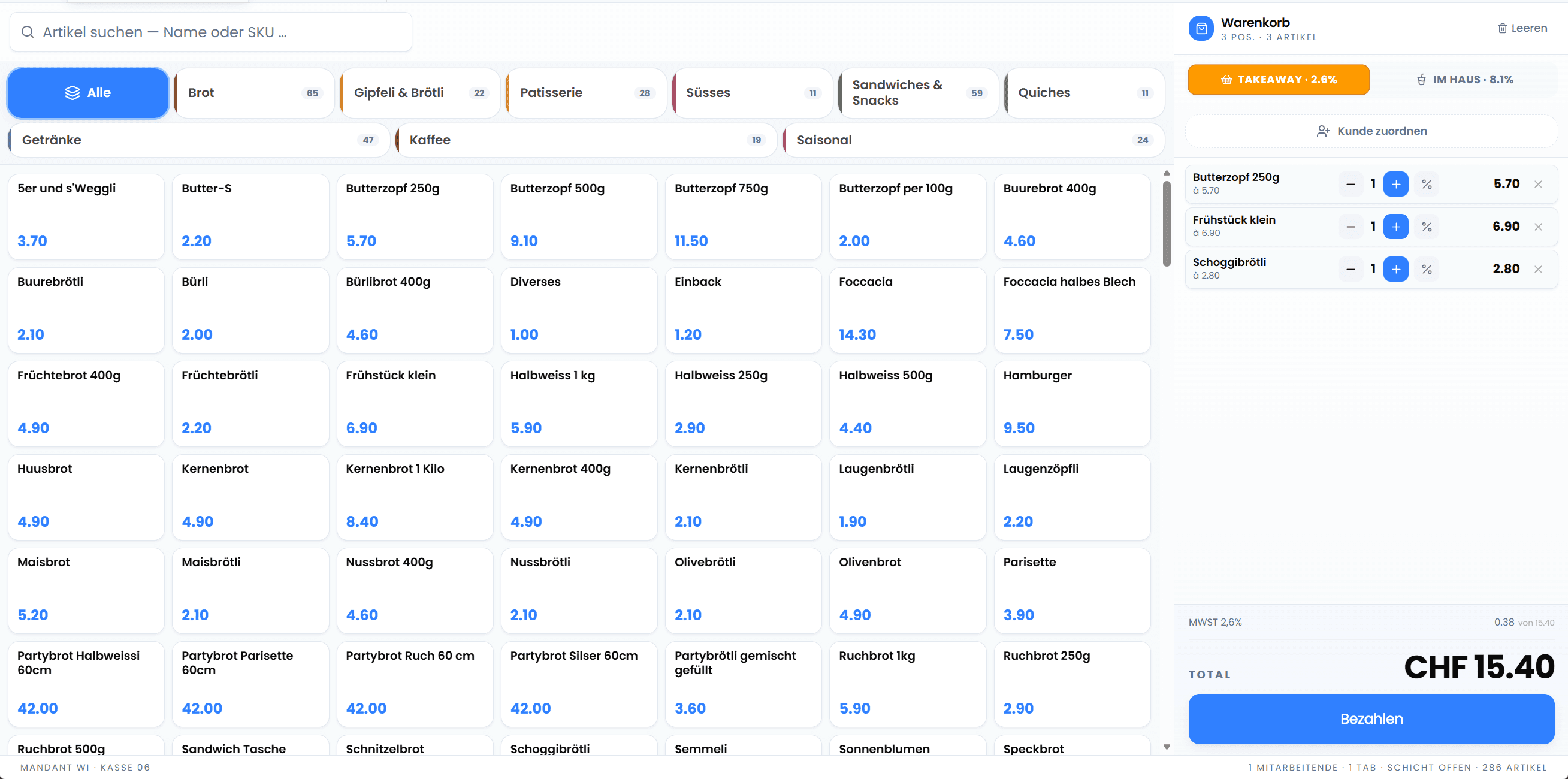The image size is (1568, 779).
Task: Open the Saisonal category
Action: click(974, 140)
